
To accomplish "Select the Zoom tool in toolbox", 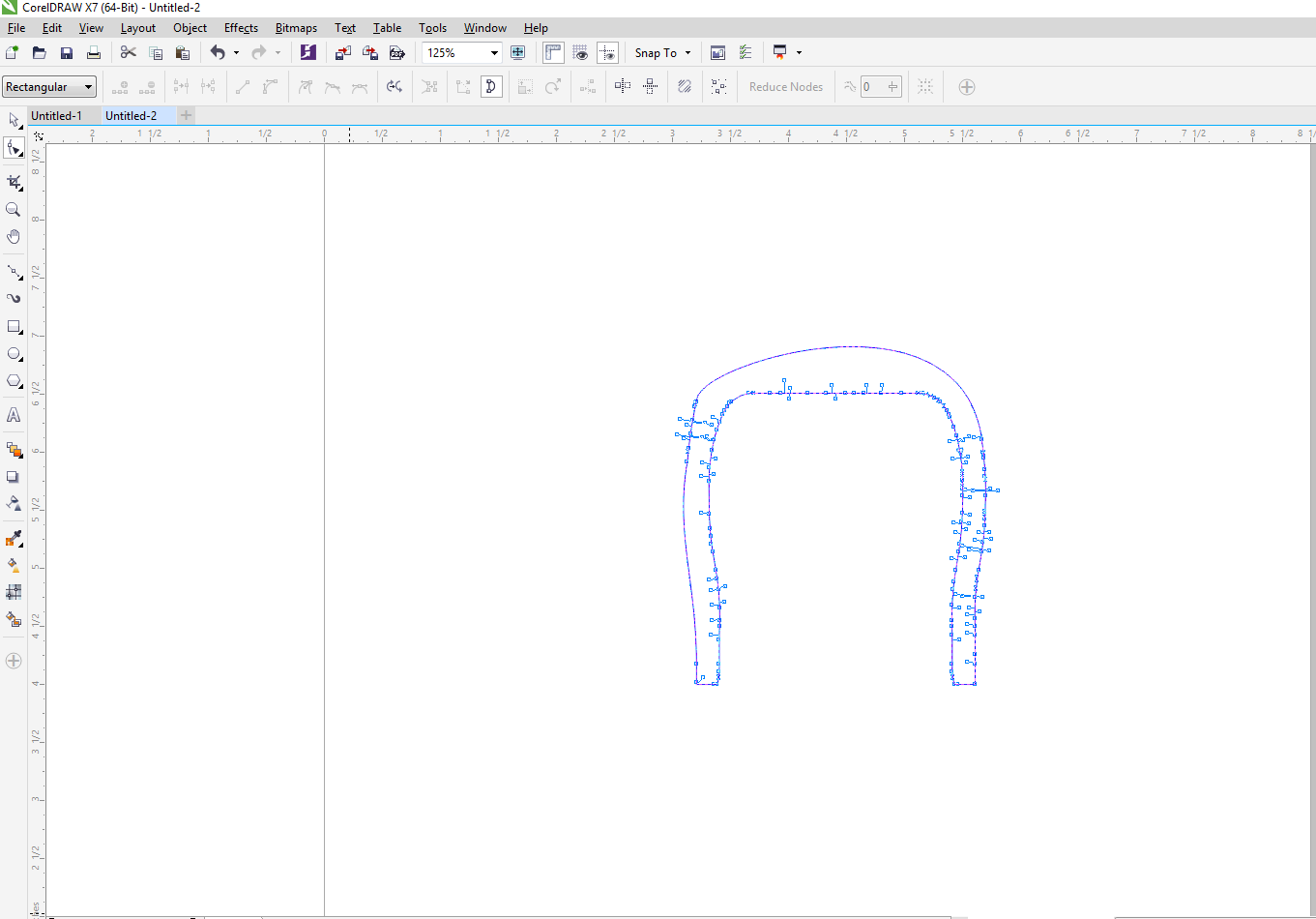I will [14, 209].
